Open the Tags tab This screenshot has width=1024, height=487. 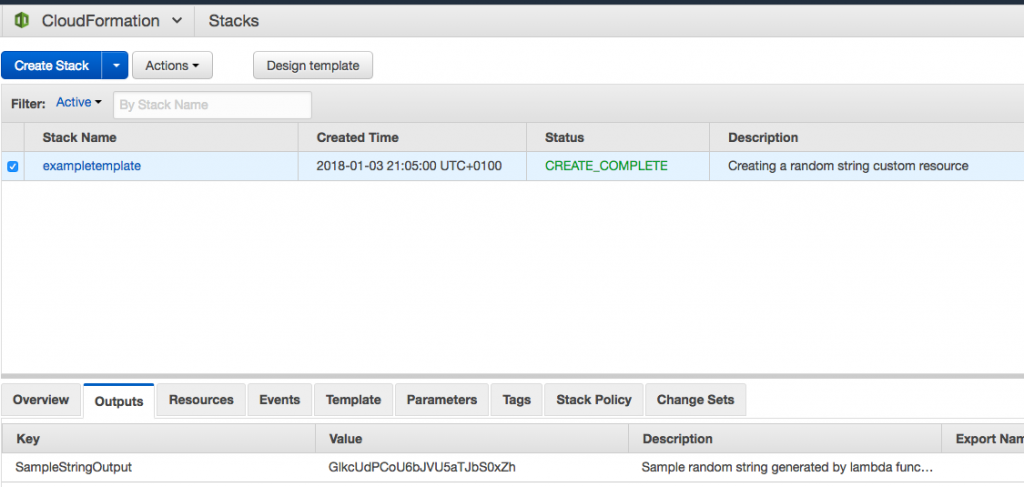[x=517, y=400]
